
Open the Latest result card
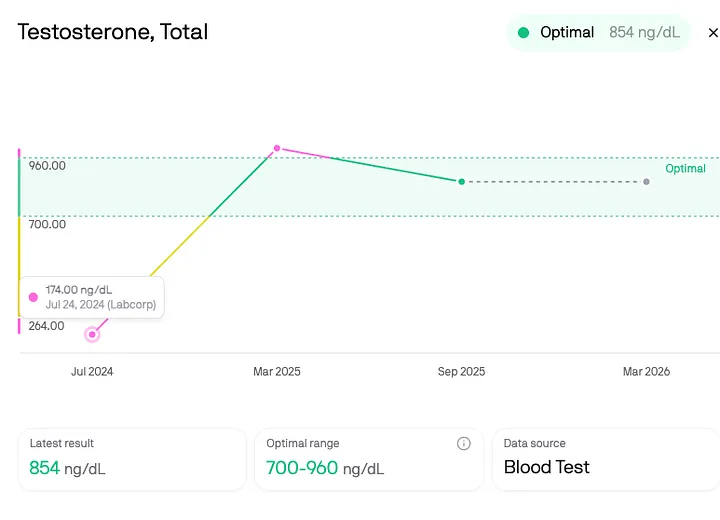pos(132,460)
